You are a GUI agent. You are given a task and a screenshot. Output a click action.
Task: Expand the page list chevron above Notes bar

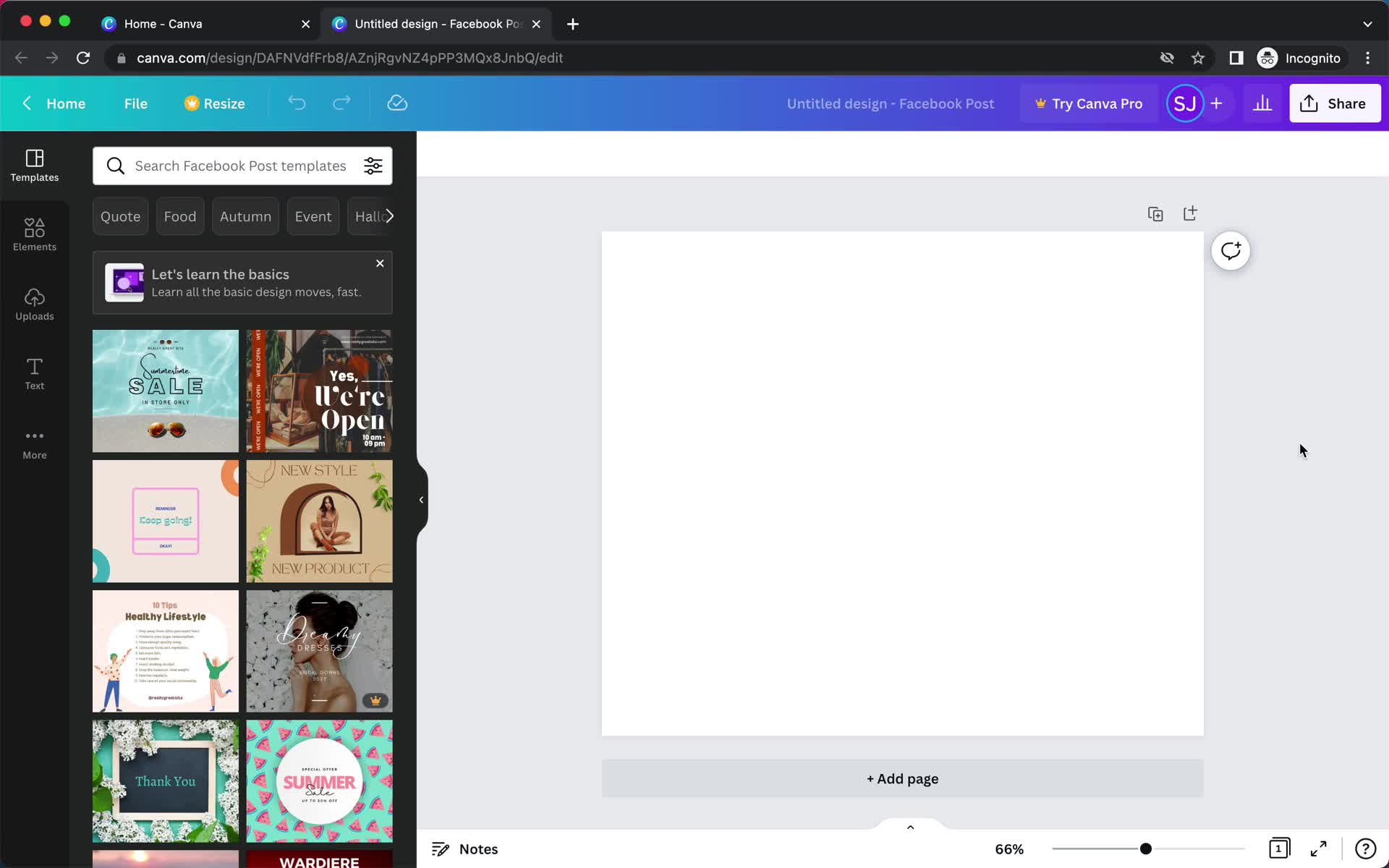(x=910, y=827)
